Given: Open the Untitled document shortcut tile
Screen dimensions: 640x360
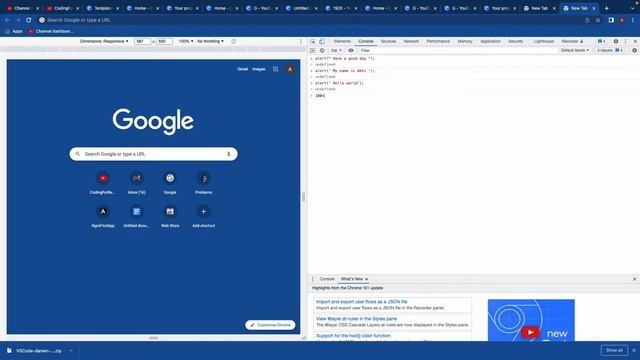Looking at the screenshot, I should coord(136,216).
